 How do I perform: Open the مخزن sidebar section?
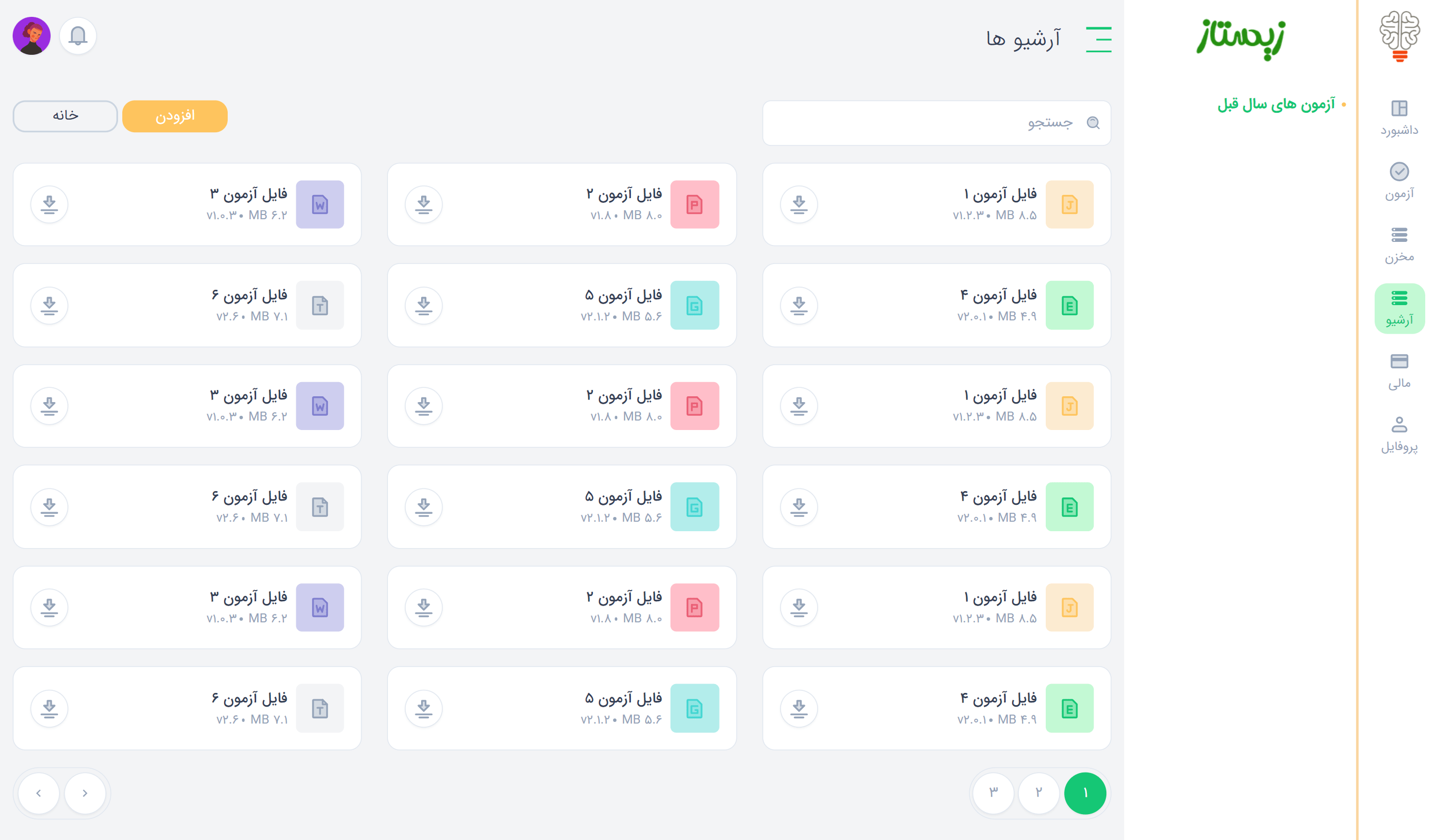click(1399, 245)
